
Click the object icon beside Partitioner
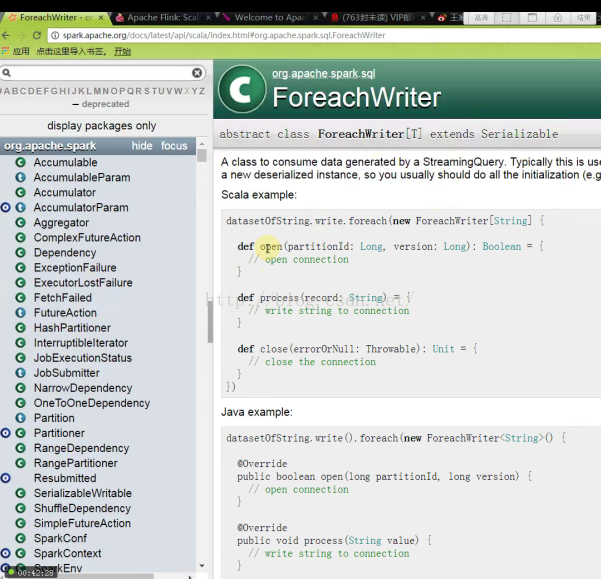tap(5, 433)
